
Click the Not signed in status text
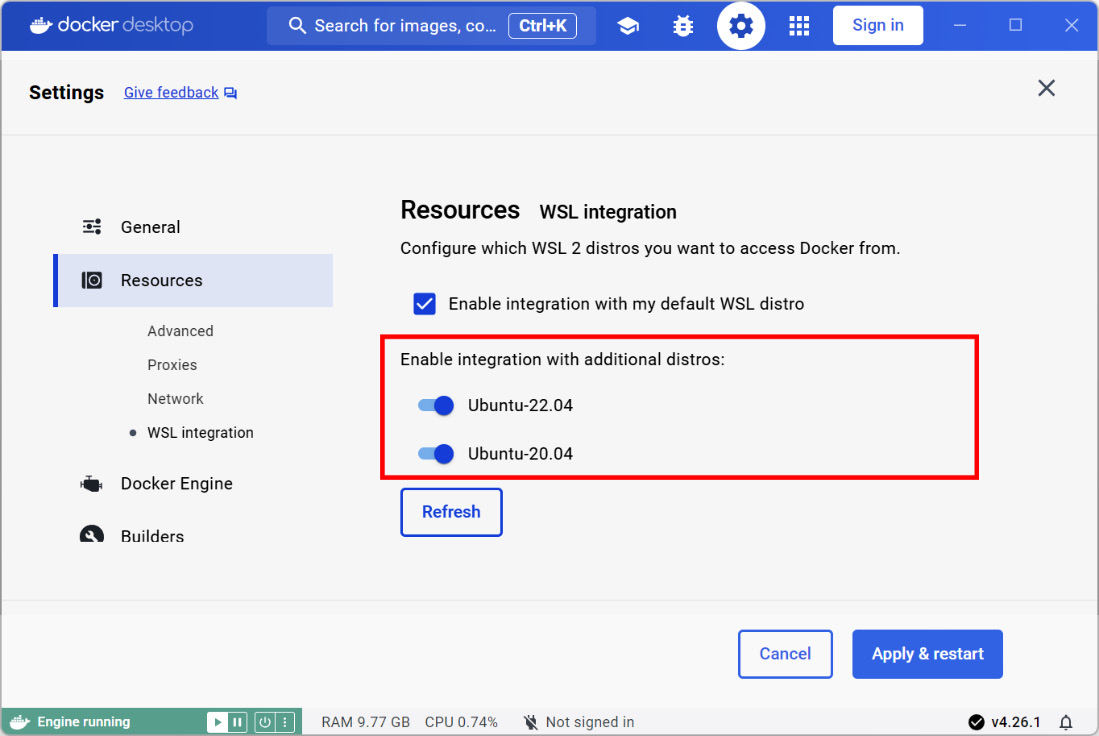pyautogui.click(x=590, y=722)
